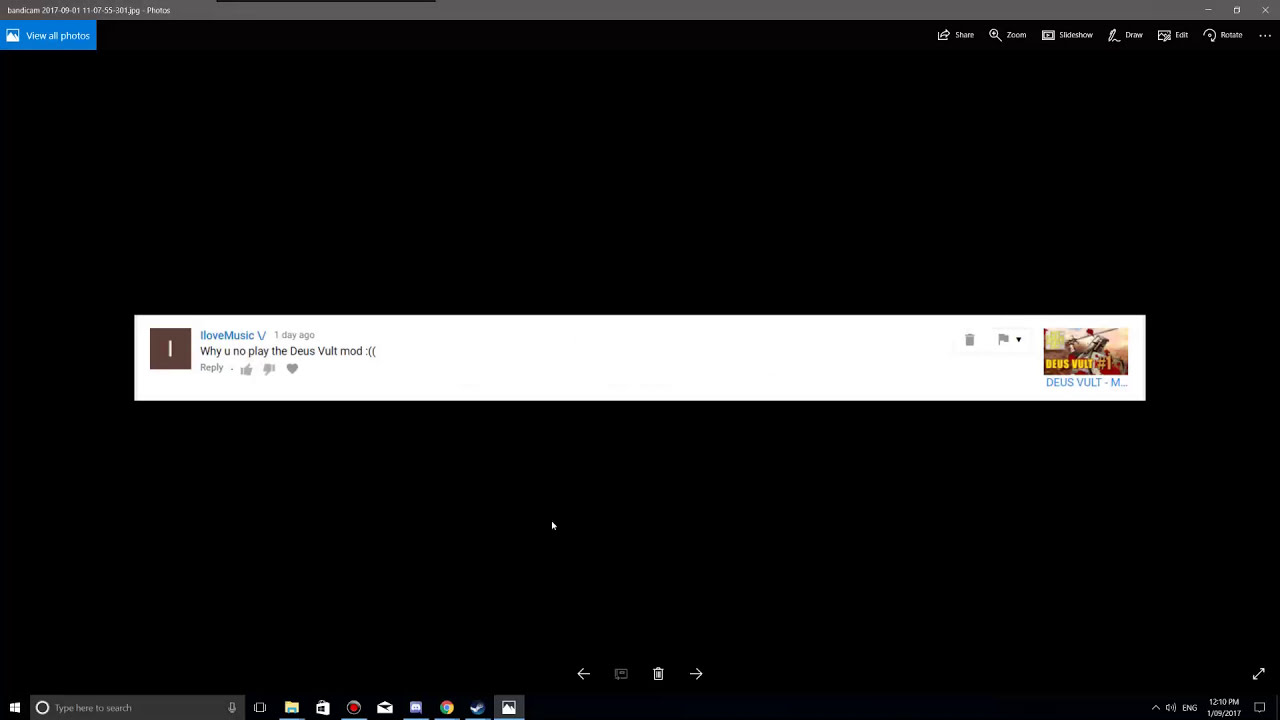Open the Action Center notifications icon

pos(1260,708)
